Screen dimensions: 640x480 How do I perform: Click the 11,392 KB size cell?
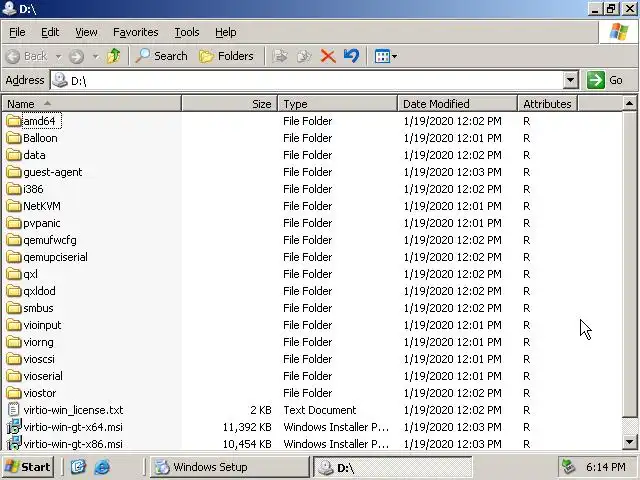(x=247, y=427)
